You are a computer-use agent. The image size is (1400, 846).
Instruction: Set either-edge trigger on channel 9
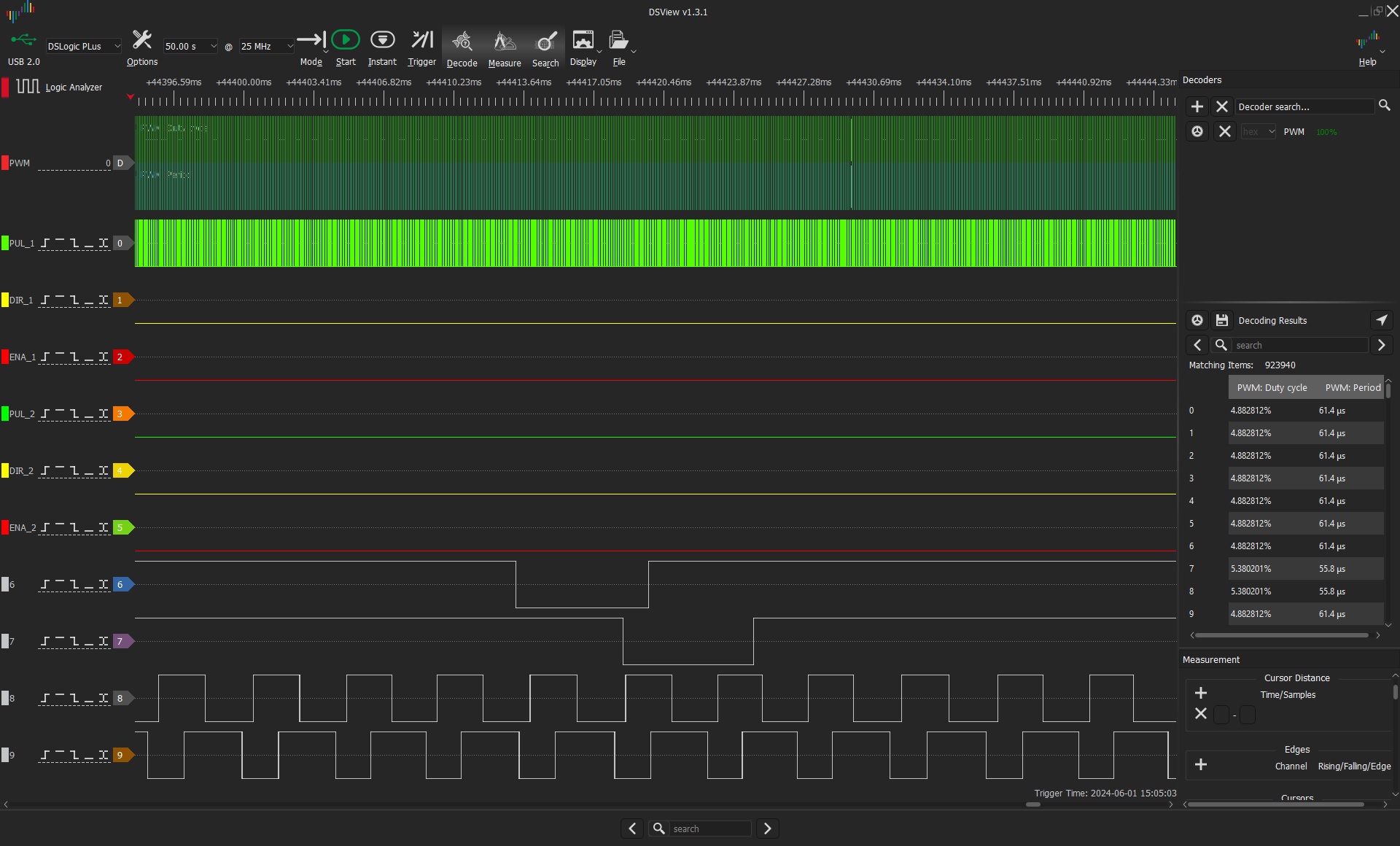[x=104, y=755]
